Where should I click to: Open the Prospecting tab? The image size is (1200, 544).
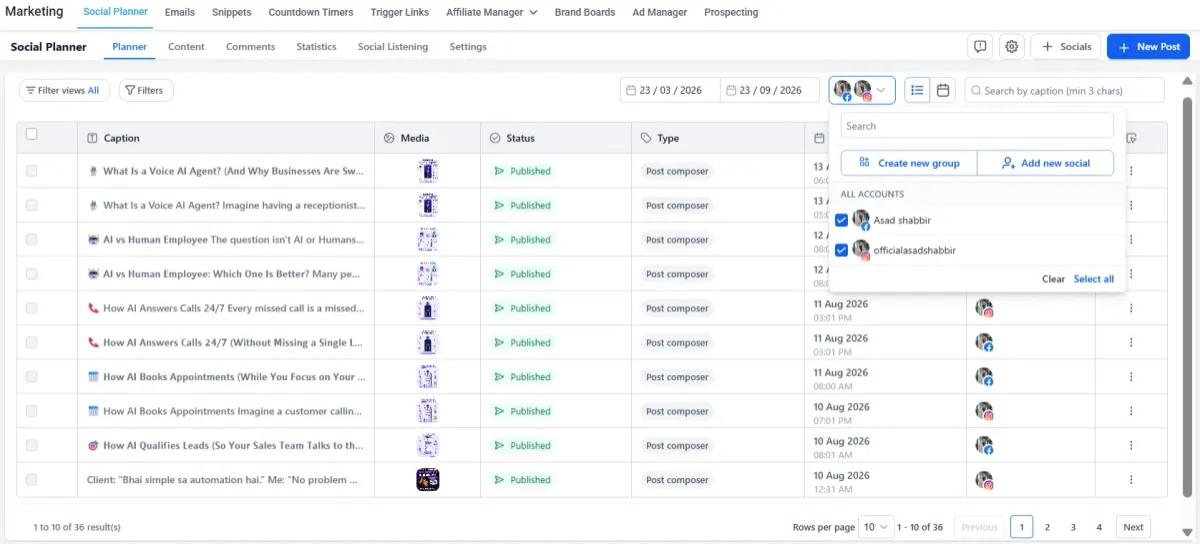tap(731, 12)
